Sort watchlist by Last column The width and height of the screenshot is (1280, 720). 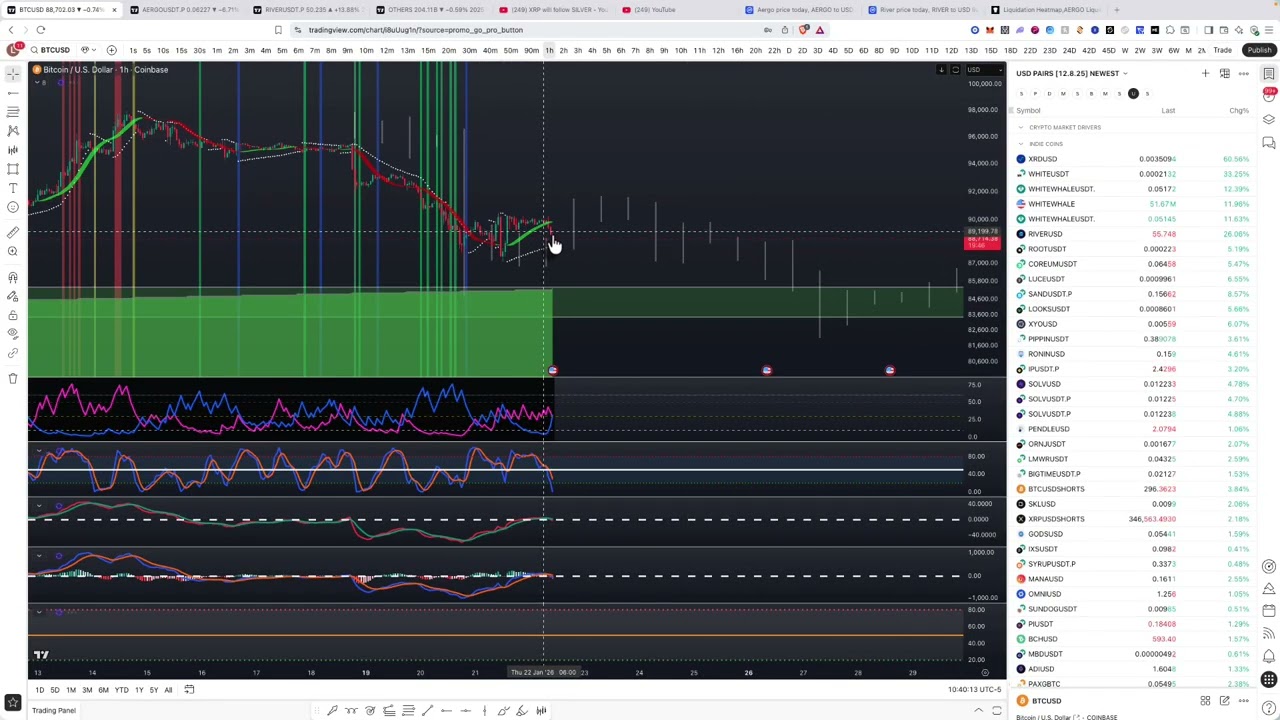[1168, 110]
